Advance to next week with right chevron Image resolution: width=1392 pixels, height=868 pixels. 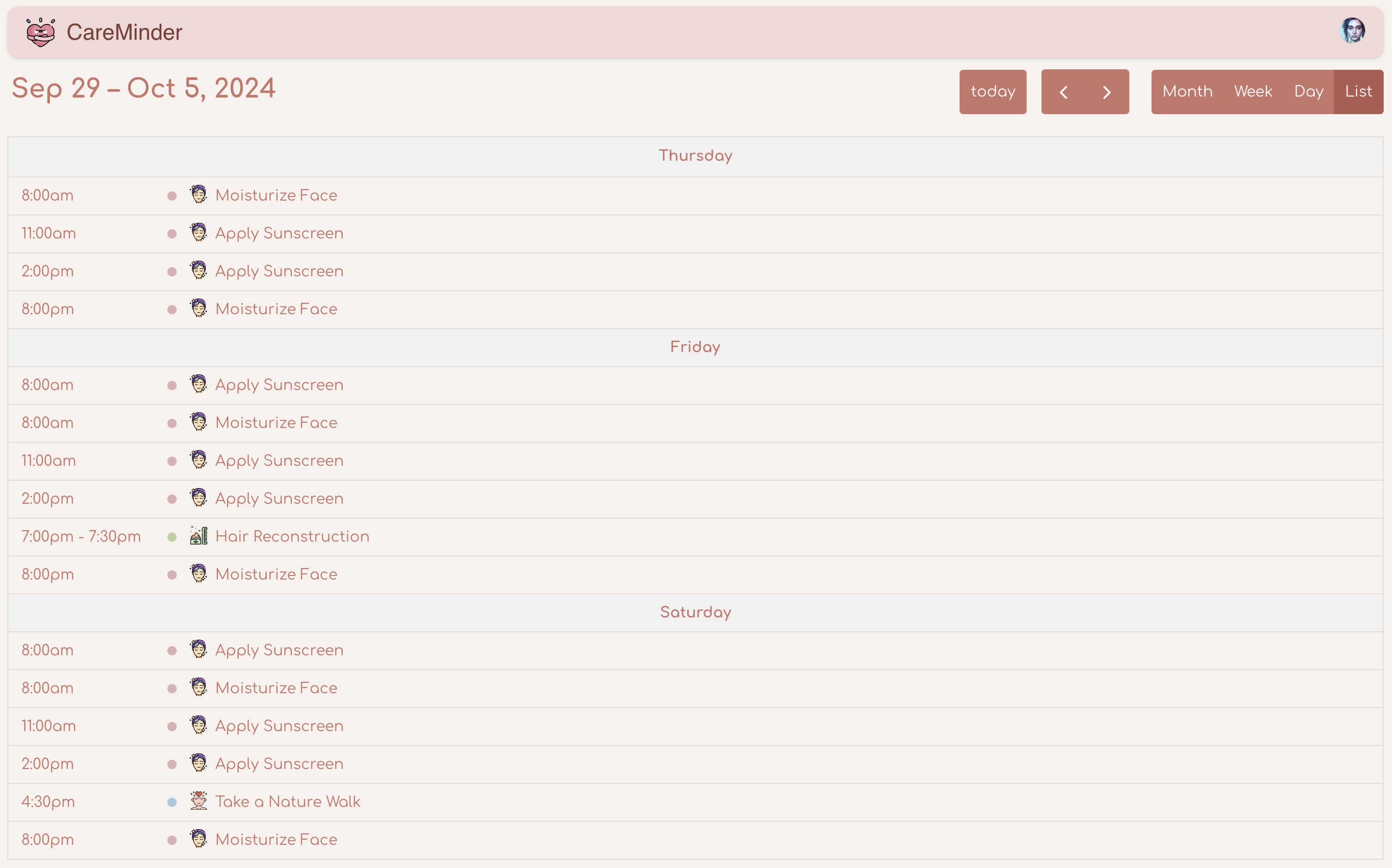tap(1107, 92)
